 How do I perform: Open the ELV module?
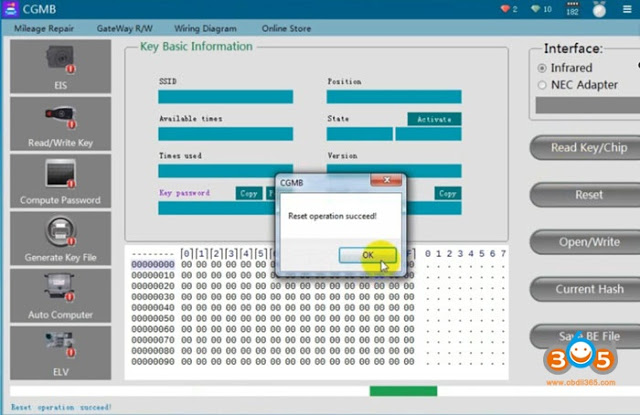[x=60, y=353]
